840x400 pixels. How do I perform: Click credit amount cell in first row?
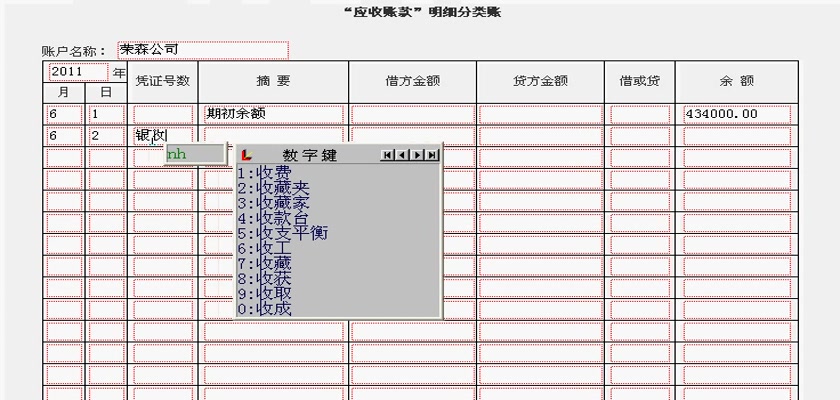(x=540, y=114)
